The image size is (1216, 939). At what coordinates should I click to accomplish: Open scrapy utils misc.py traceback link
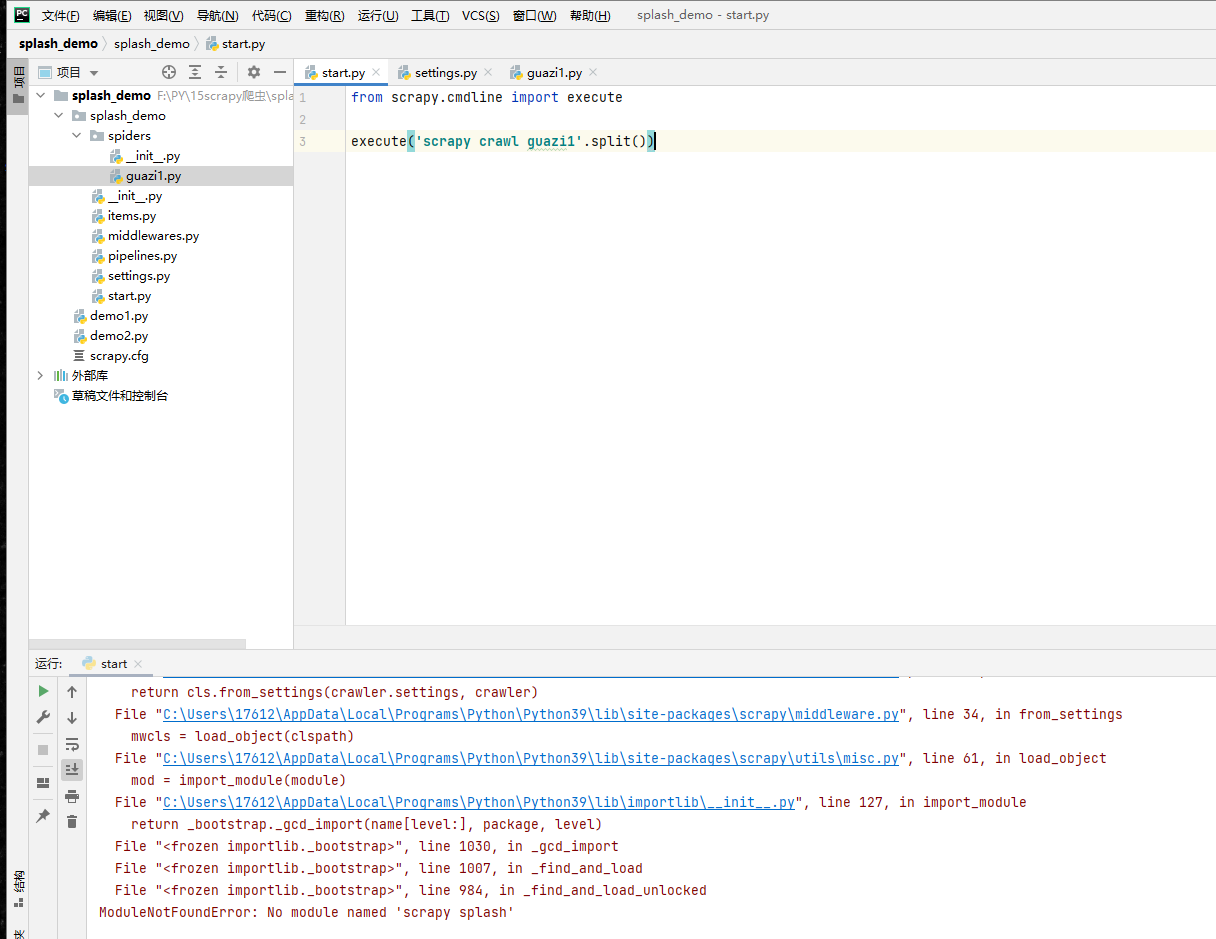click(531, 758)
